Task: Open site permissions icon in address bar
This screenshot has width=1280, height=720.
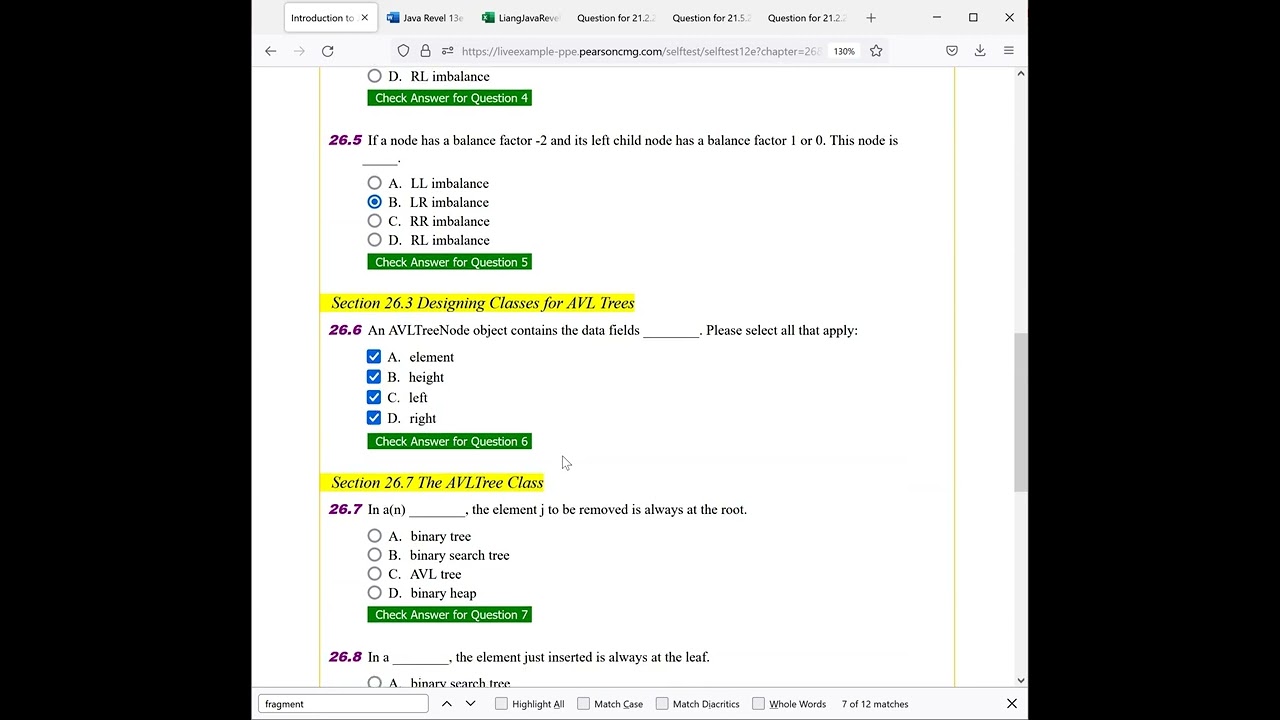Action: [447, 51]
